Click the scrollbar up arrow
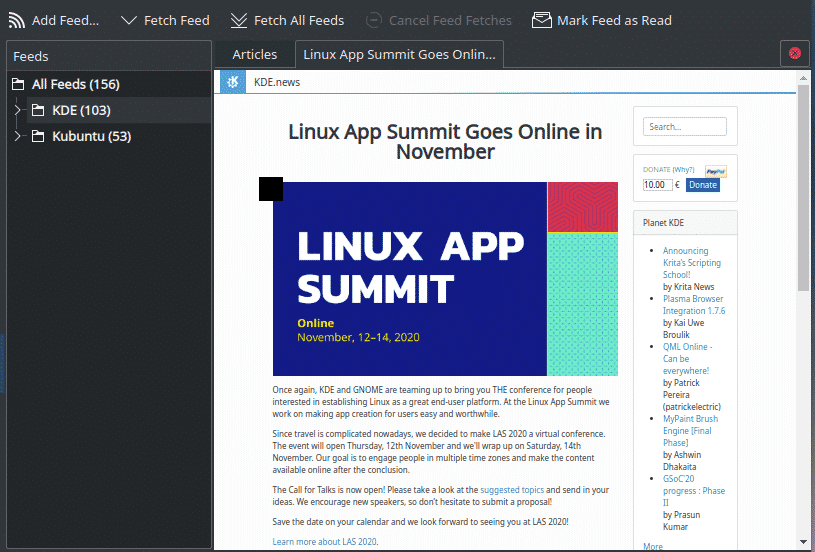The width and height of the screenshot is (815, 552). 803,78
